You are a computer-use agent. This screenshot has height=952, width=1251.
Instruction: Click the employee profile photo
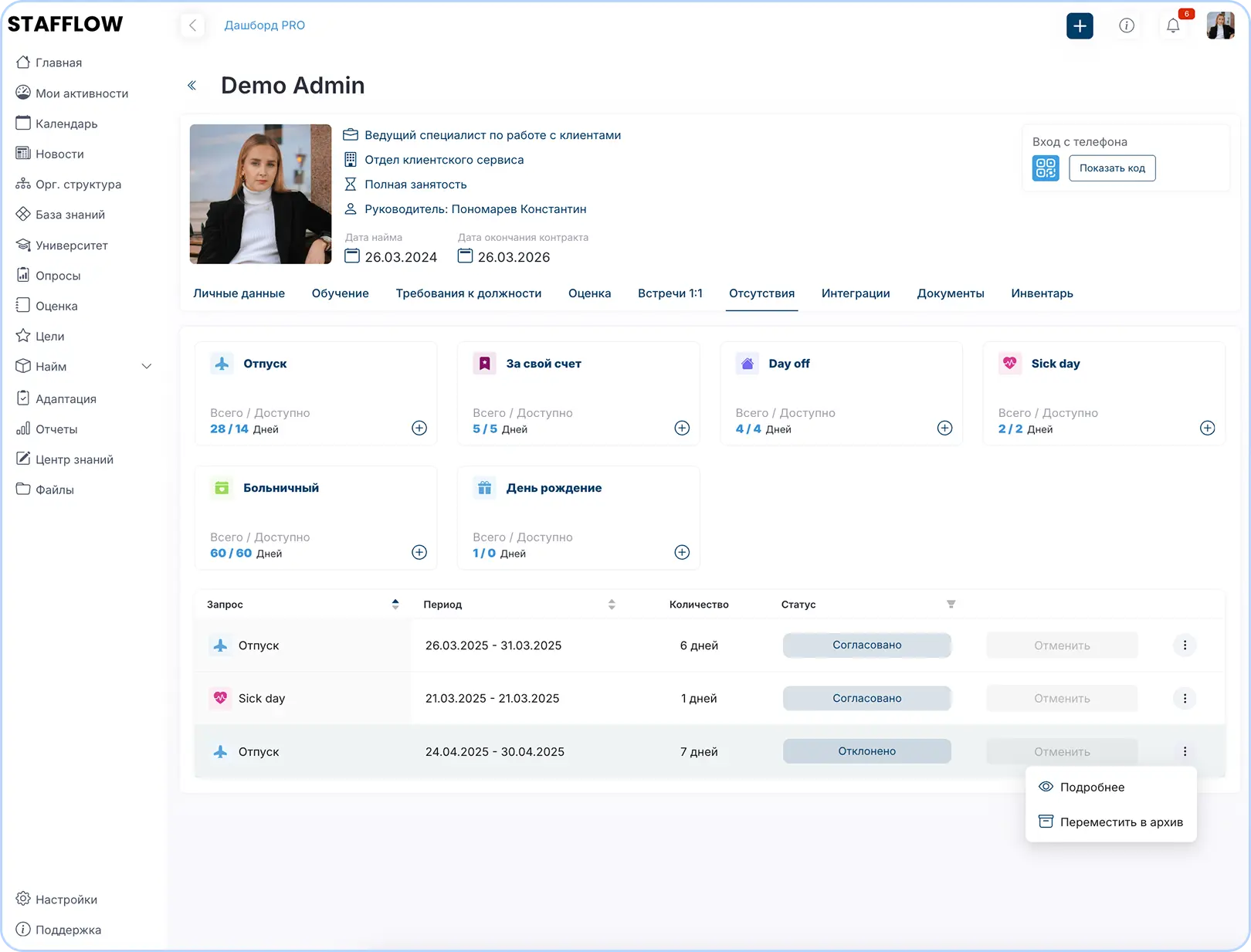point(261,194)
